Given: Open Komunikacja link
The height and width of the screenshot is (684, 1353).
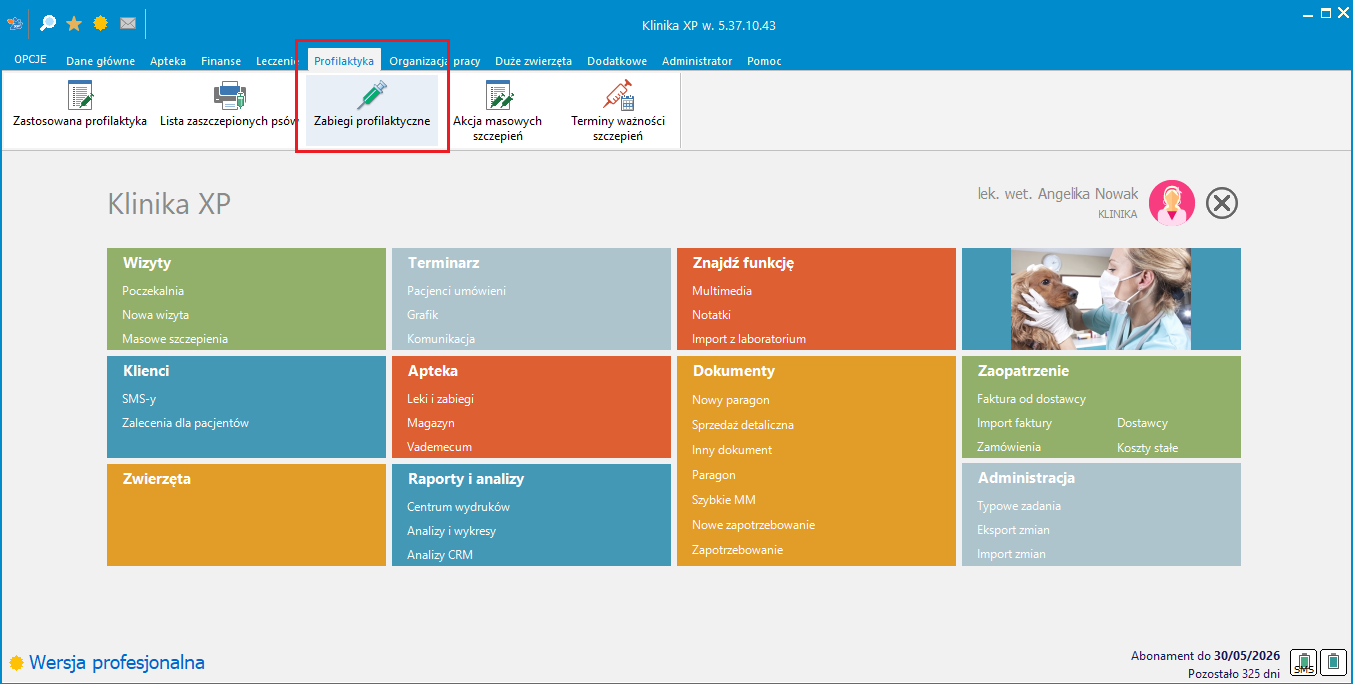Looking at the screenshot, I should click(x=441, y=339).
